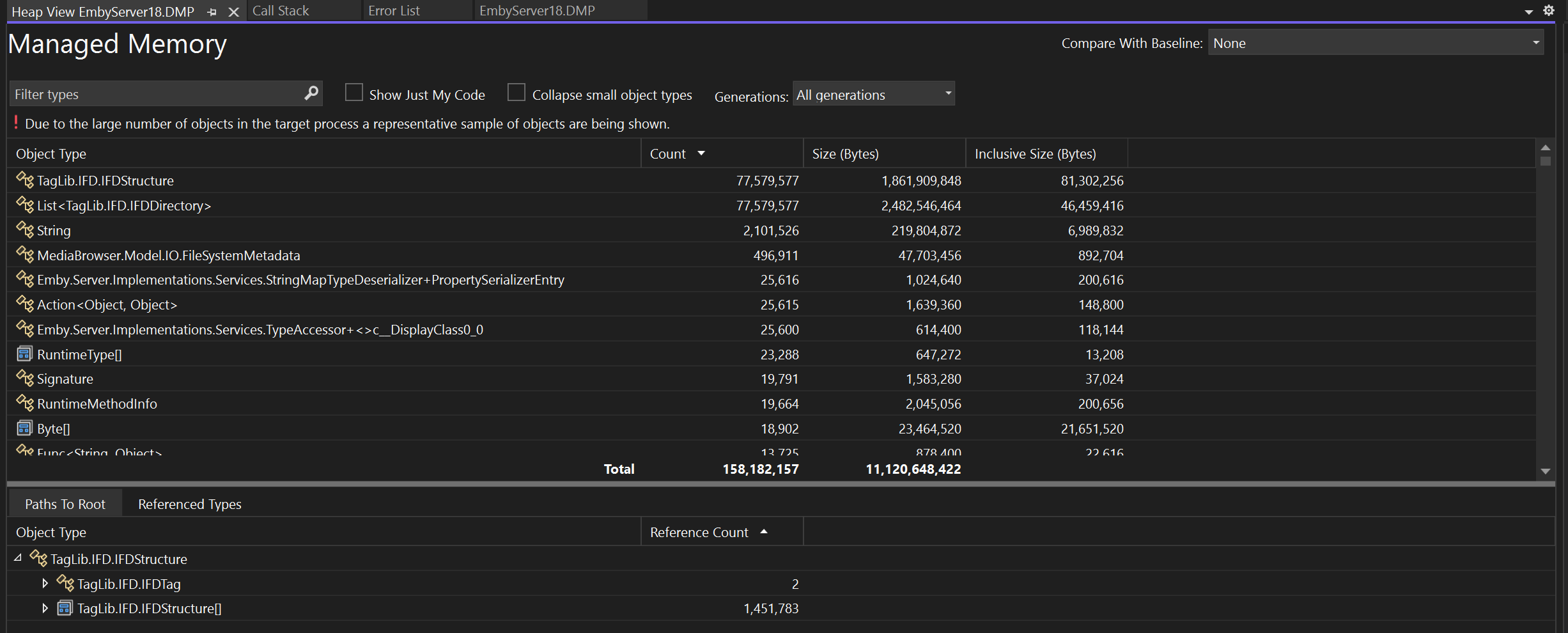Sort by the Reference Count column header

tap(699, 532)
